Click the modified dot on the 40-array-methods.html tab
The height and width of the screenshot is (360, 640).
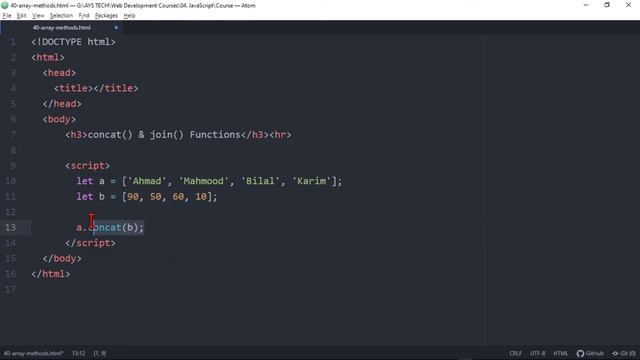116,27
